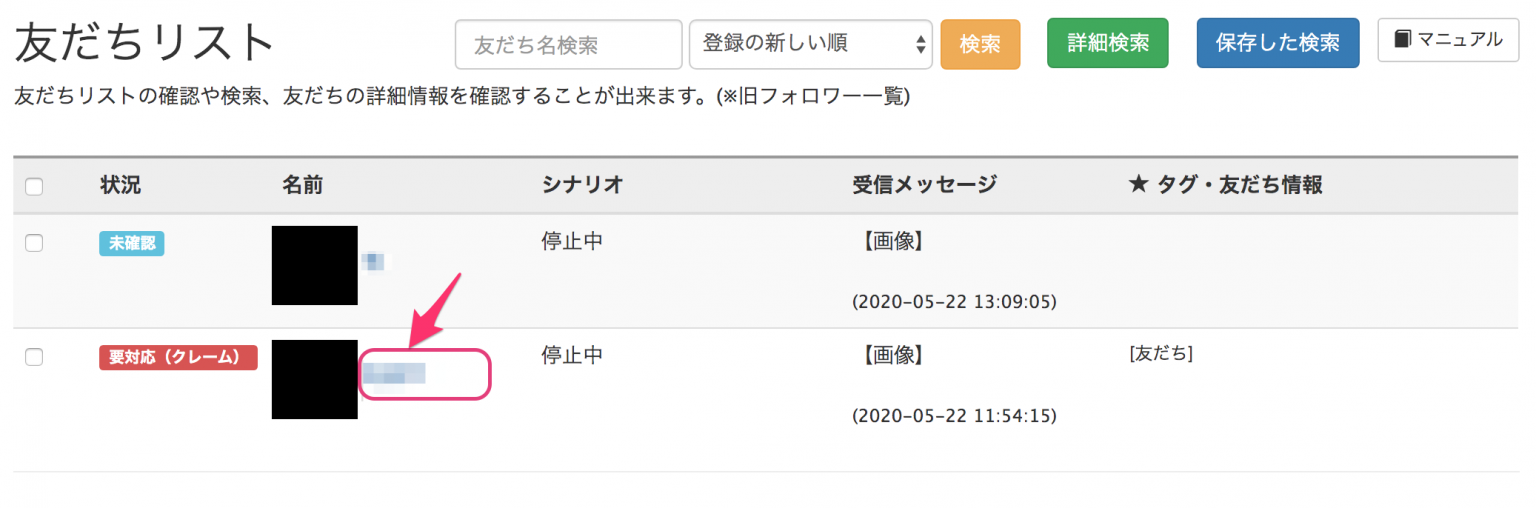
Task: Click the 受信メッセージ column header
Action: (925, 185)
